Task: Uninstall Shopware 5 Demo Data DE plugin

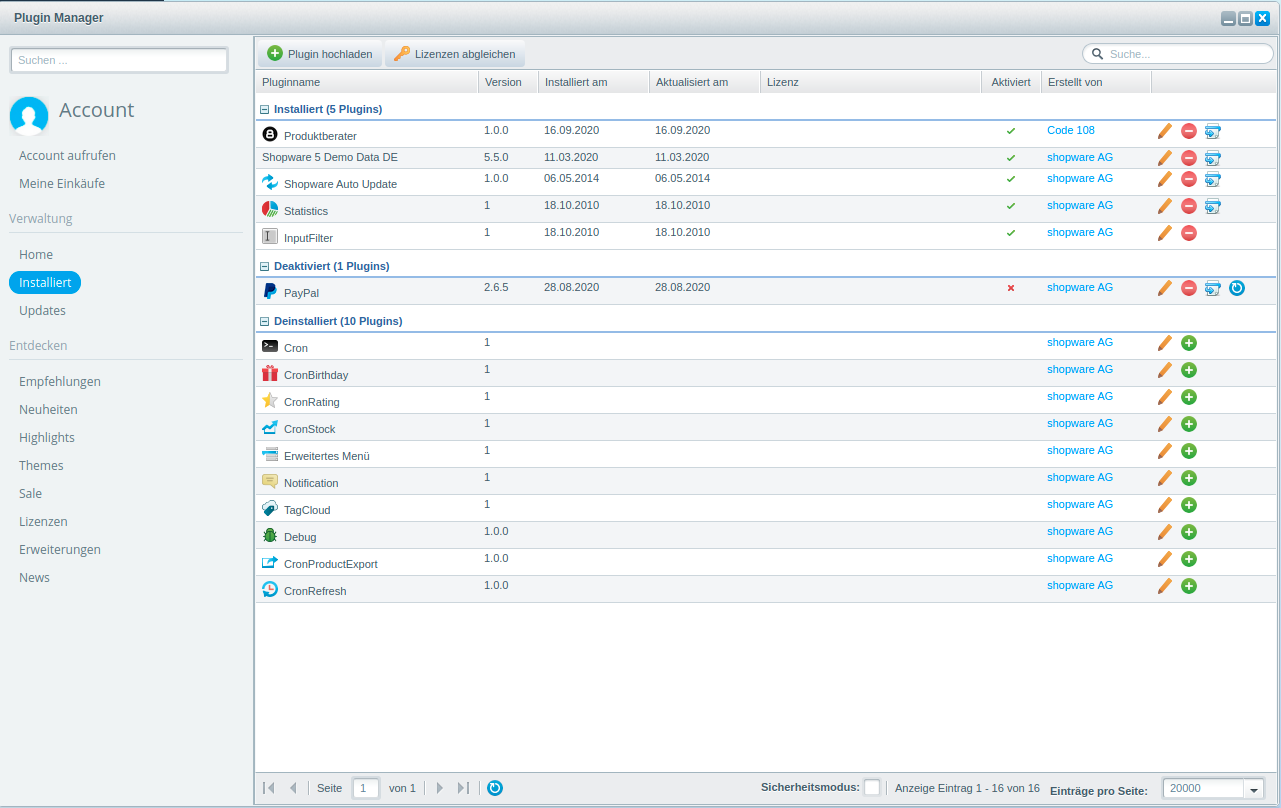Action: coord(1189,158)
